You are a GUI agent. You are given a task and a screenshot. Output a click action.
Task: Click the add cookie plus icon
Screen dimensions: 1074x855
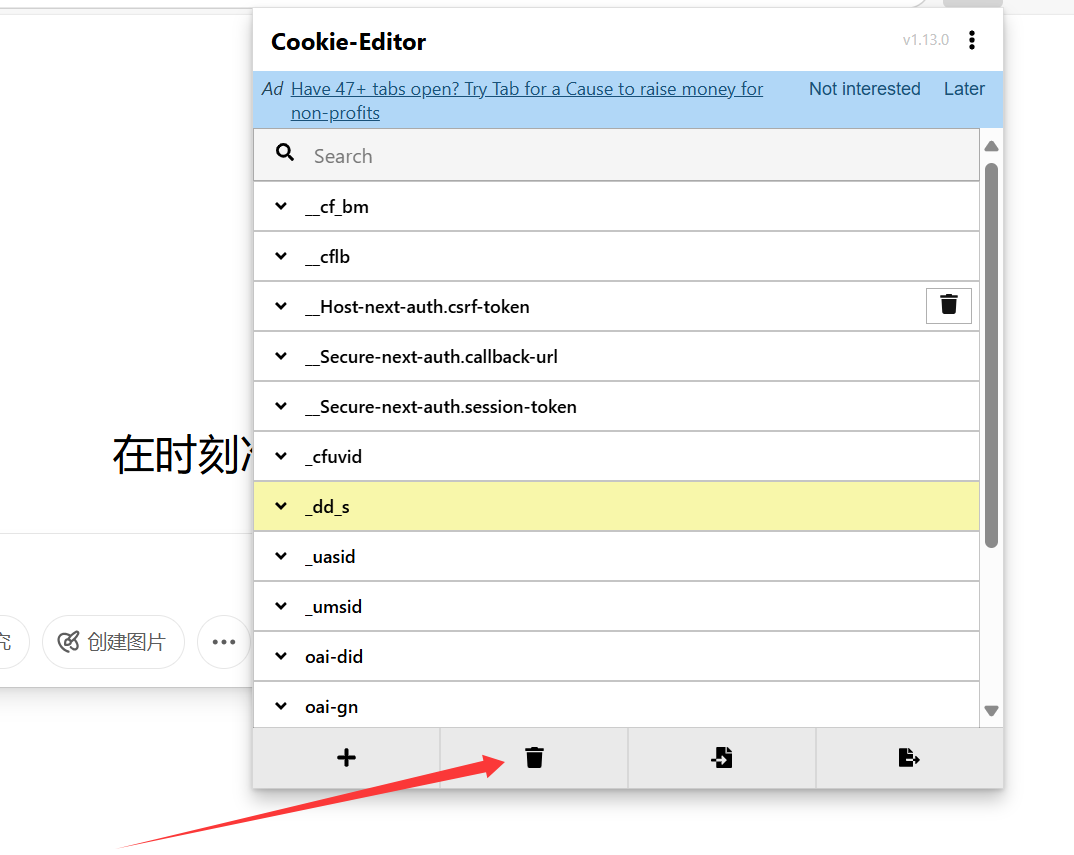point(346,758)
